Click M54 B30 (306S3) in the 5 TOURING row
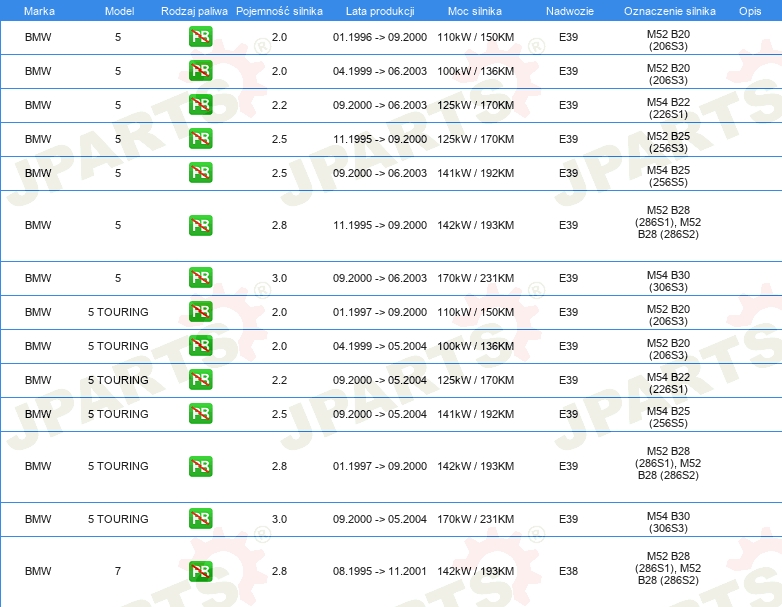 tap(668, 522)
